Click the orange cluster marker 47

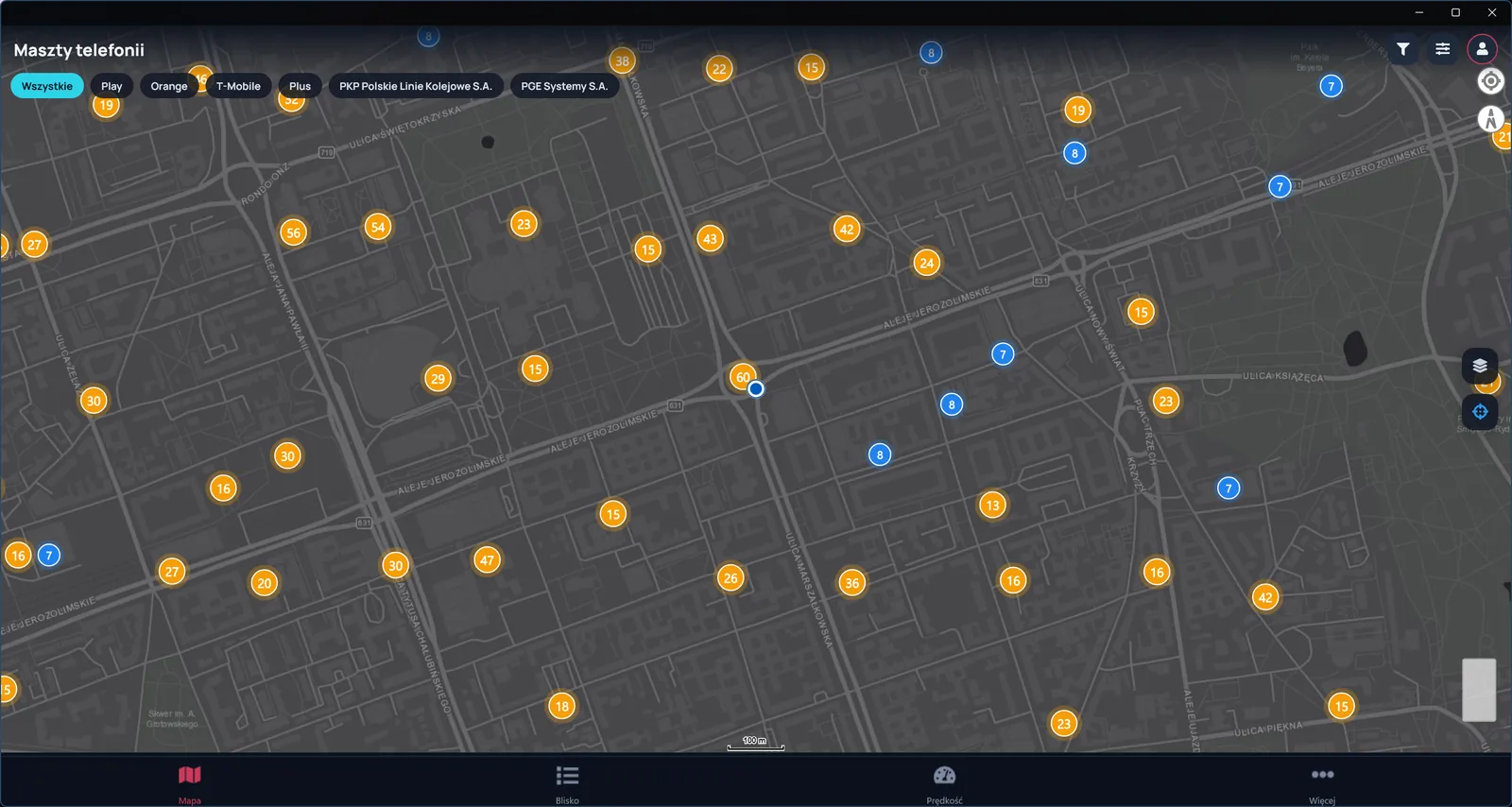click(487, 560)
